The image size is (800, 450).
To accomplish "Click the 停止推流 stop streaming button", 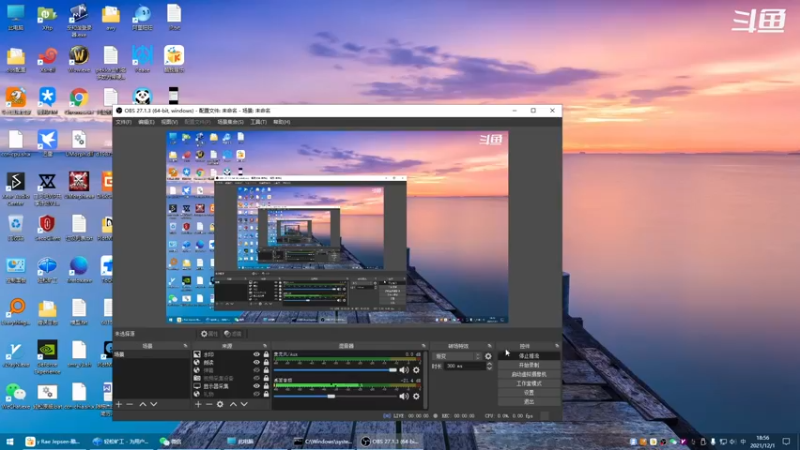I will [529, 356].
